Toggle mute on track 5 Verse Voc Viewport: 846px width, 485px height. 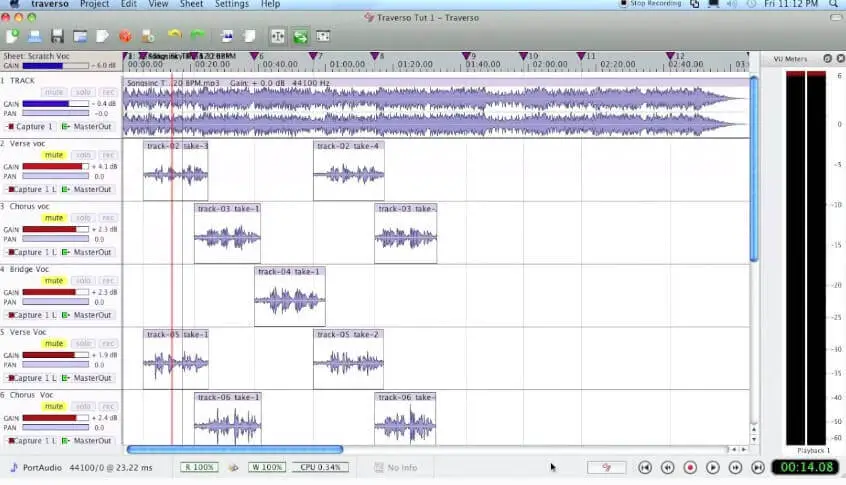click(54, 344)
